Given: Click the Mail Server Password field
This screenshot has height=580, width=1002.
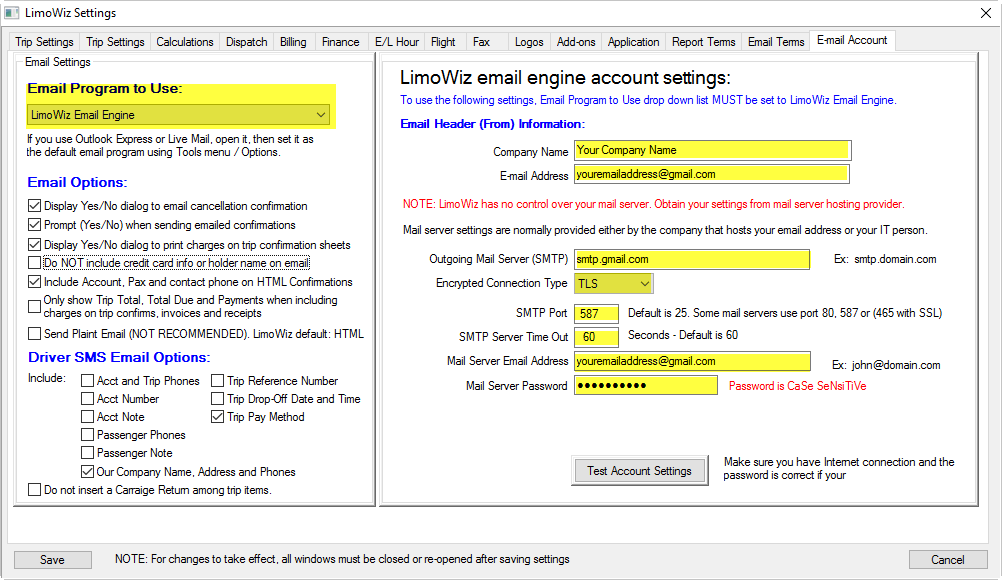Looking at the screenshot, I should [x=646, y=385].
